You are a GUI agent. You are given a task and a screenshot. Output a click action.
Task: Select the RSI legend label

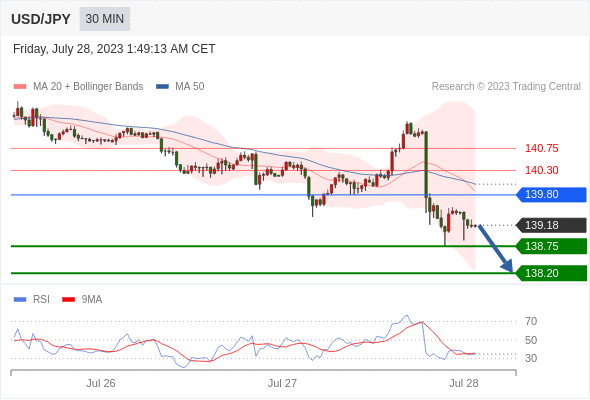pos(41,300)
